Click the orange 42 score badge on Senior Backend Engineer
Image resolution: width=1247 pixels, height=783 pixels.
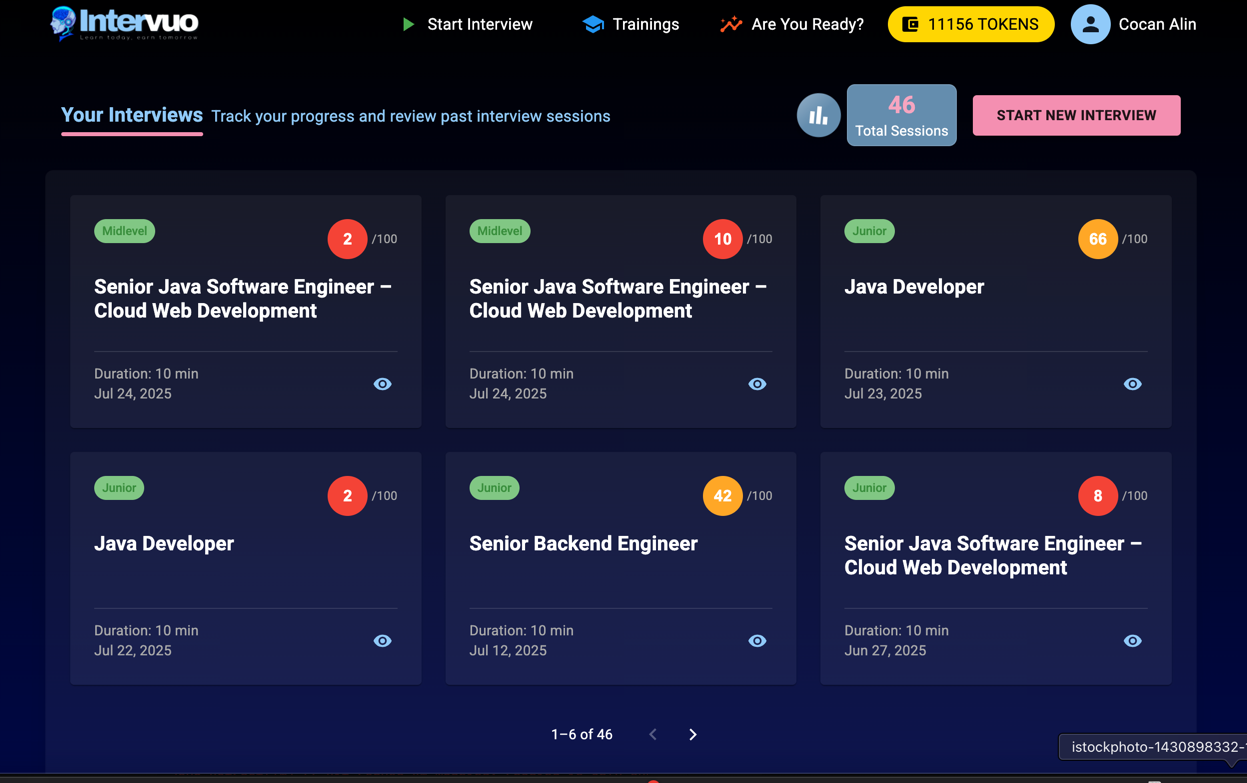coord(722,495)
